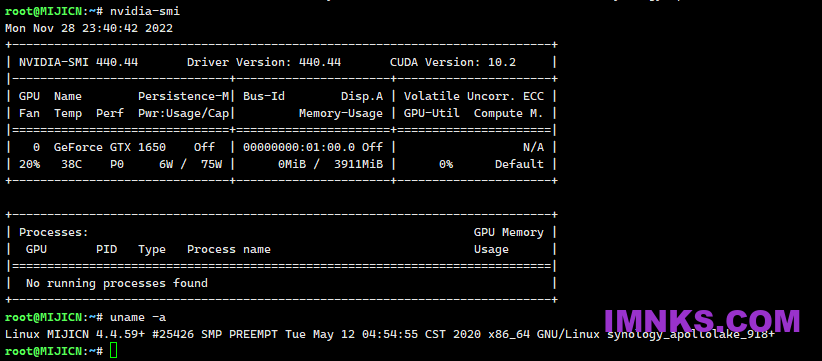This screenshot has height=361, width=822.
Task: Click the GeForce GTX 1650 name
Action: 110,147
